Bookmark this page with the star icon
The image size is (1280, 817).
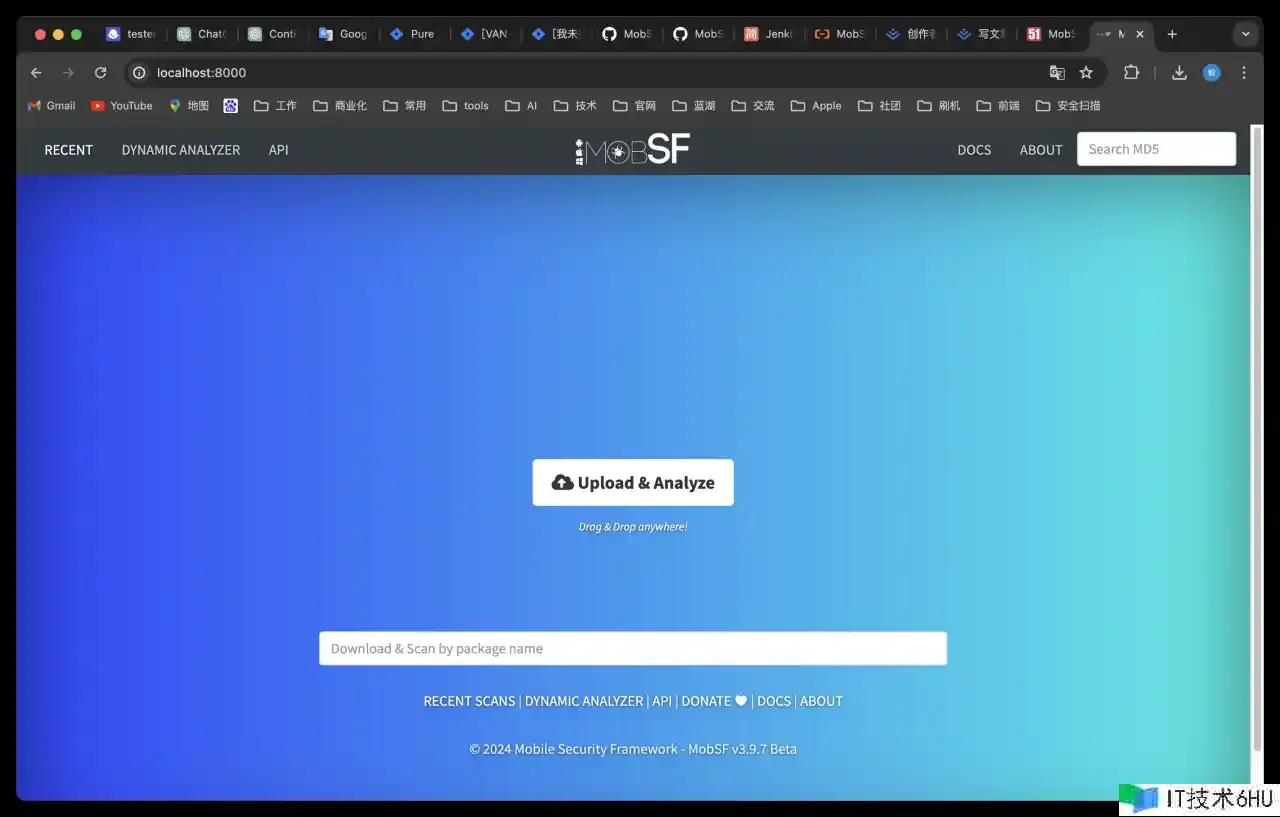click(x=1086, y=72)
